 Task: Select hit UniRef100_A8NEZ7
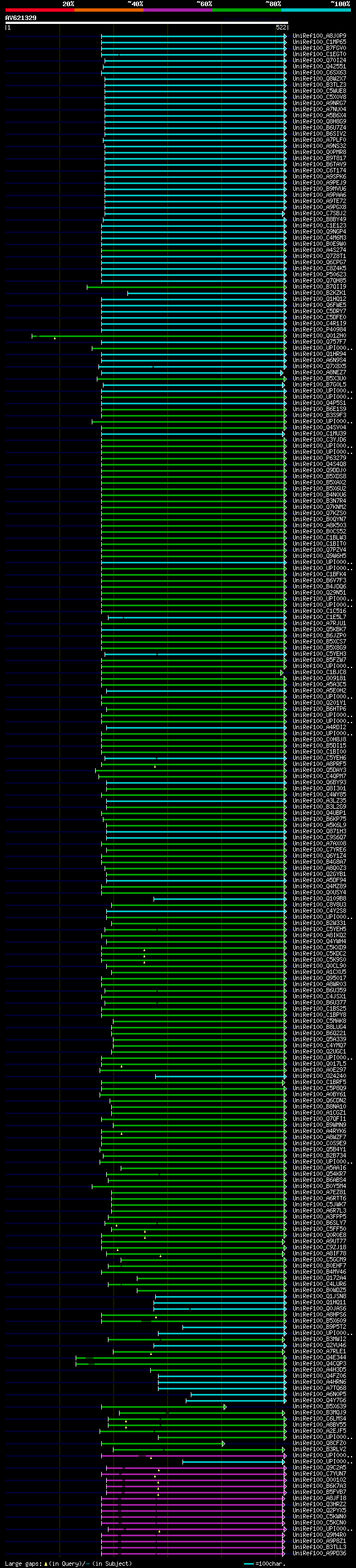click(319, 373)
